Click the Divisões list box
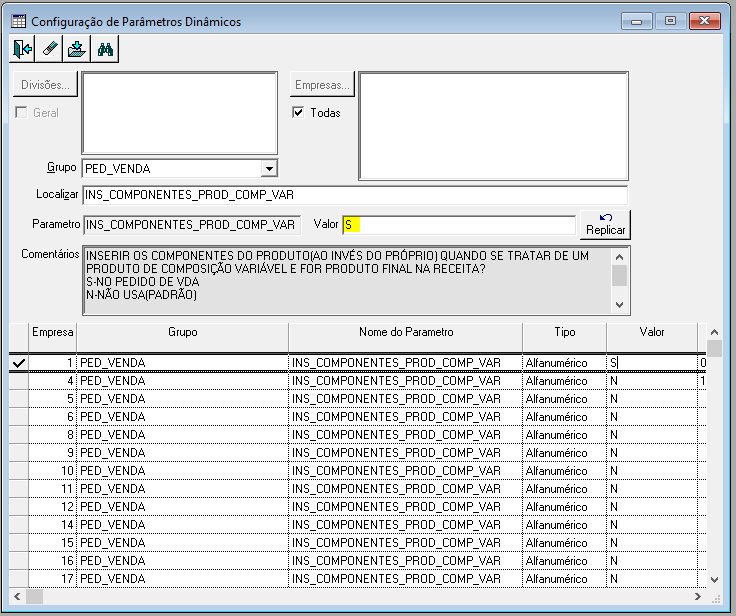The width and height of the screenshot is (736, 616). [180, 113]
